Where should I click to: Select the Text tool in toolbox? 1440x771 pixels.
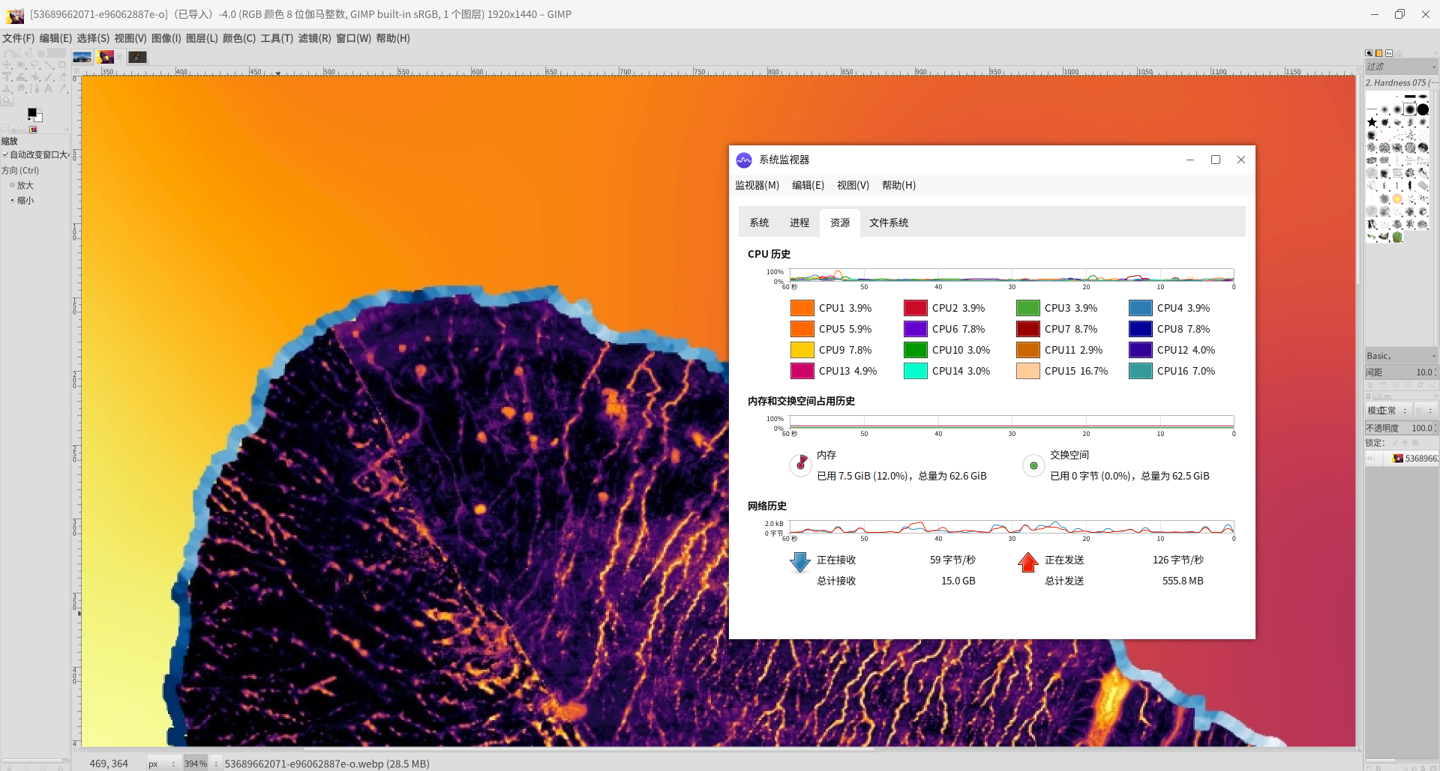coord(48,89)
